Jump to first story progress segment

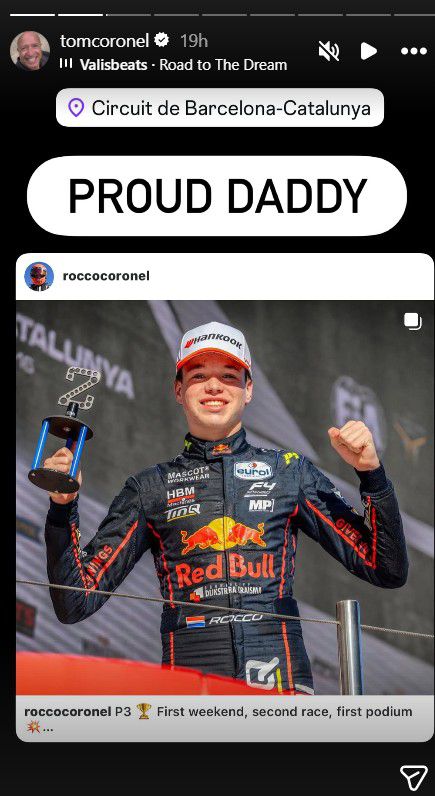(x=32, y=14)
